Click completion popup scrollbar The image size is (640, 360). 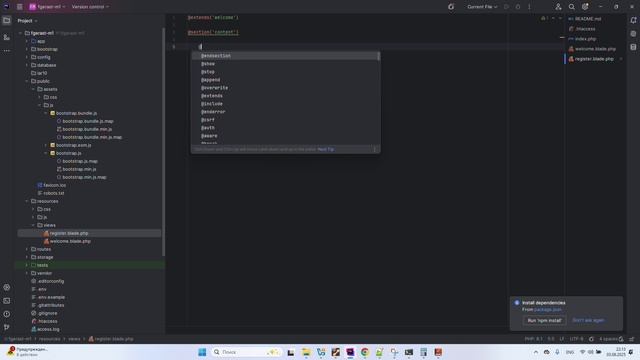coord(379,56)
